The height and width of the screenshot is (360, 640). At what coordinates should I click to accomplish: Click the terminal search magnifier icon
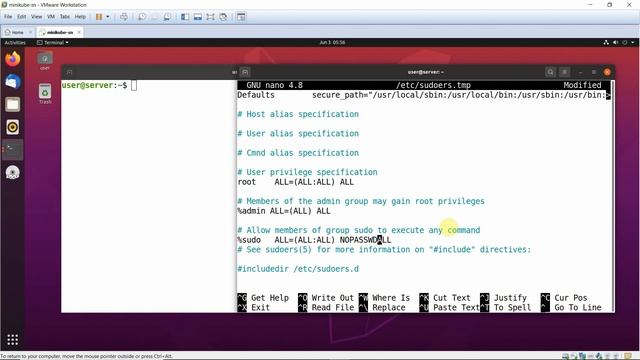click(550, 72)
